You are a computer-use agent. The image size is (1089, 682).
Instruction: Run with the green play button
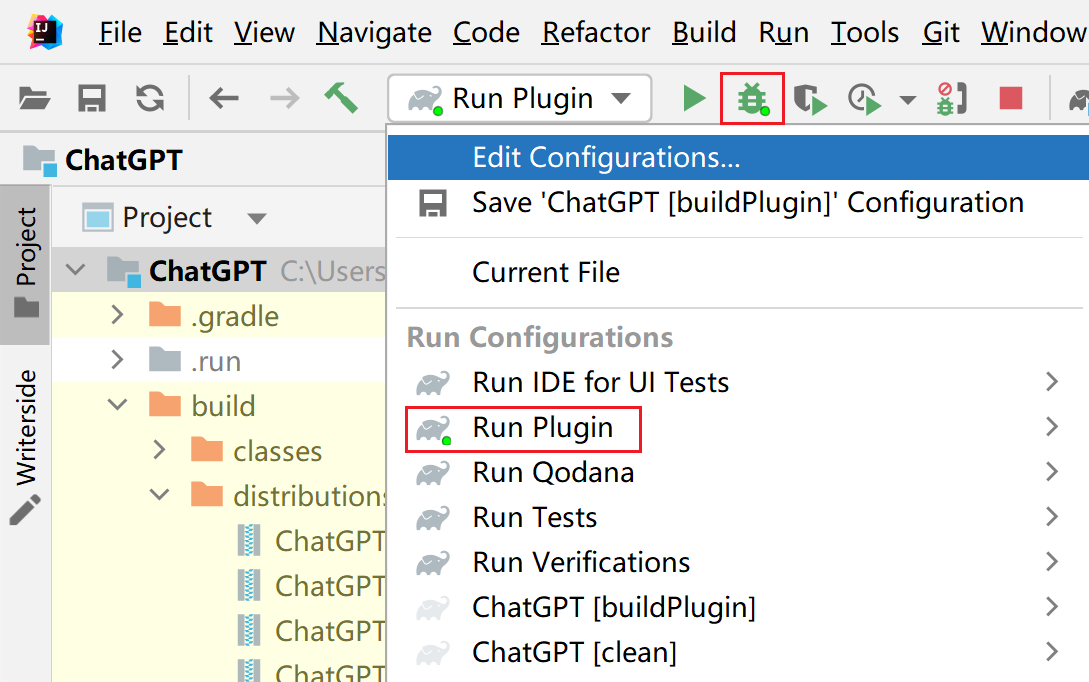tap(693, 99)
